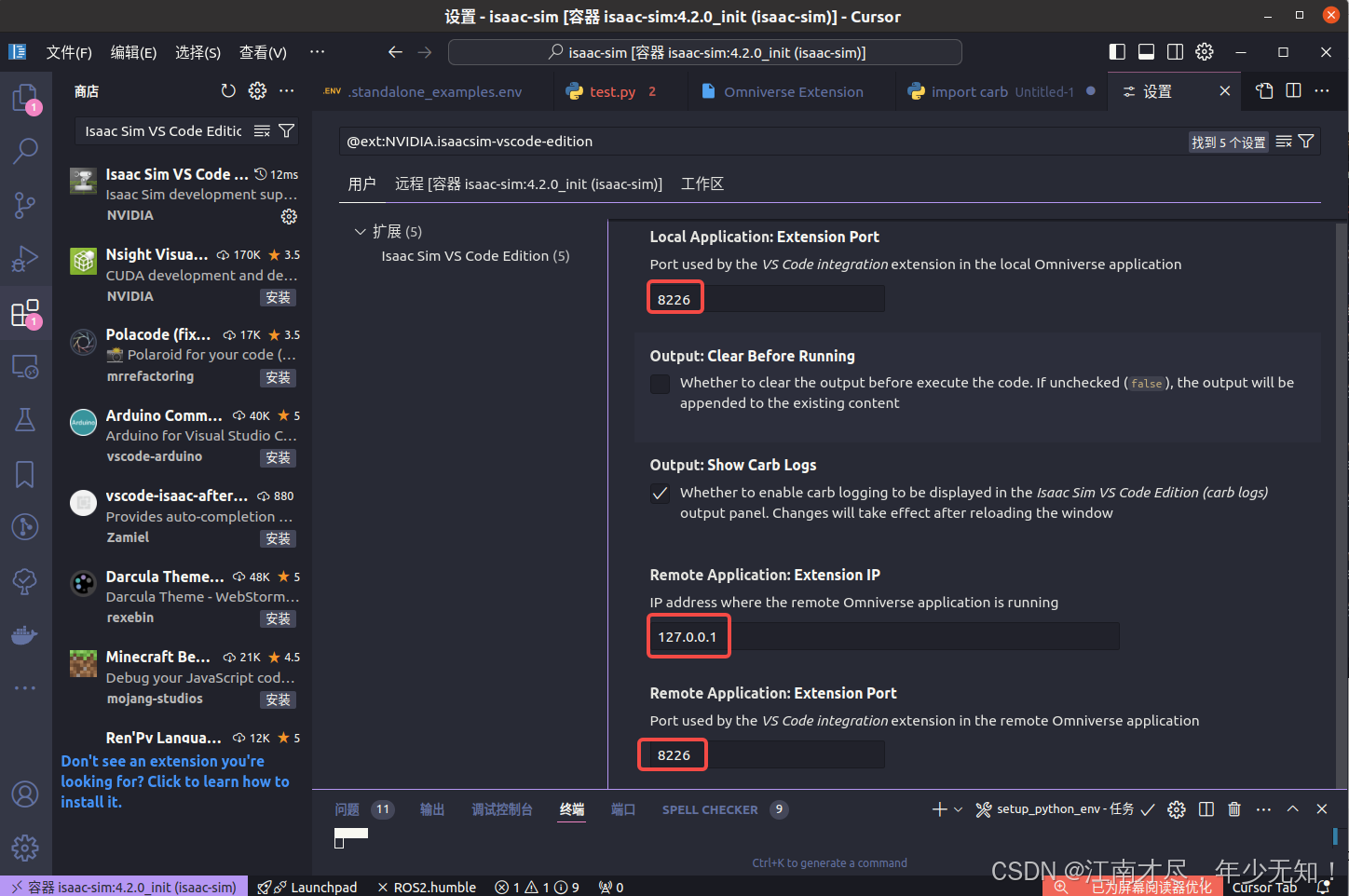Click the learn how to install extension link

click(175, 781)
